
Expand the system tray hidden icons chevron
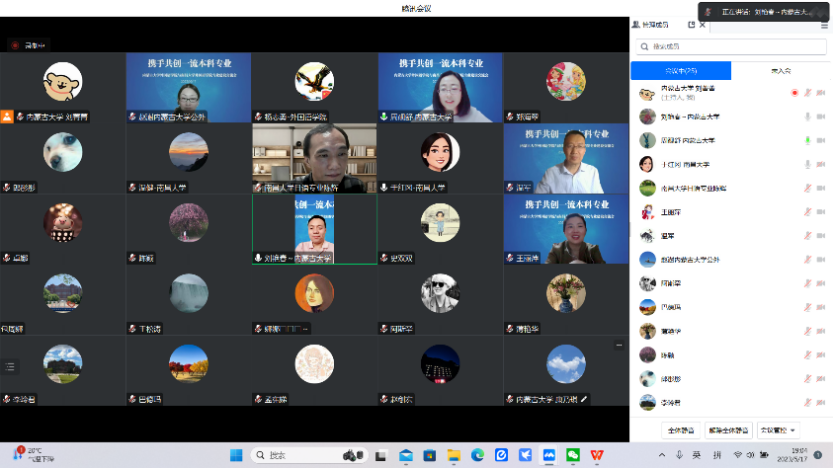[x=660, y=455]
